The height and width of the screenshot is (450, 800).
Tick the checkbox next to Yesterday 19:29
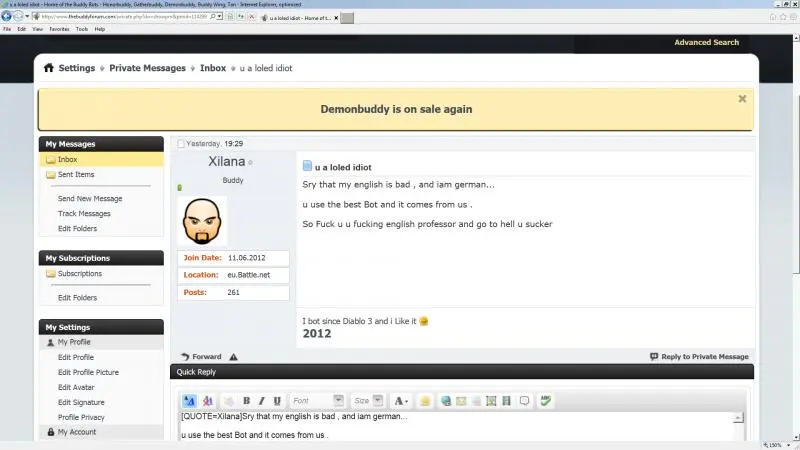click(181, 144)
